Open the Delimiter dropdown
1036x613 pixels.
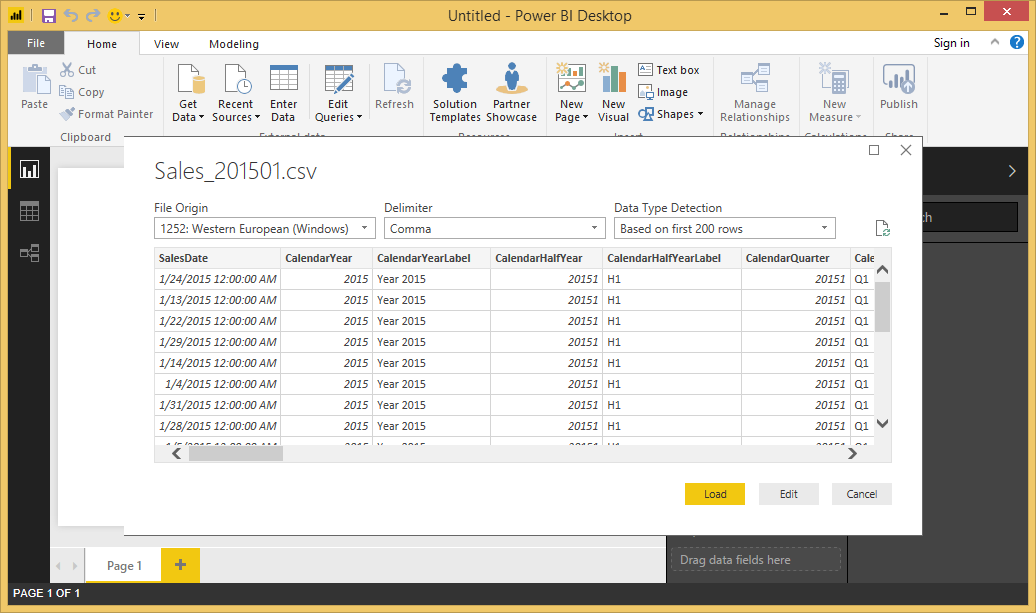coord(494,229)
